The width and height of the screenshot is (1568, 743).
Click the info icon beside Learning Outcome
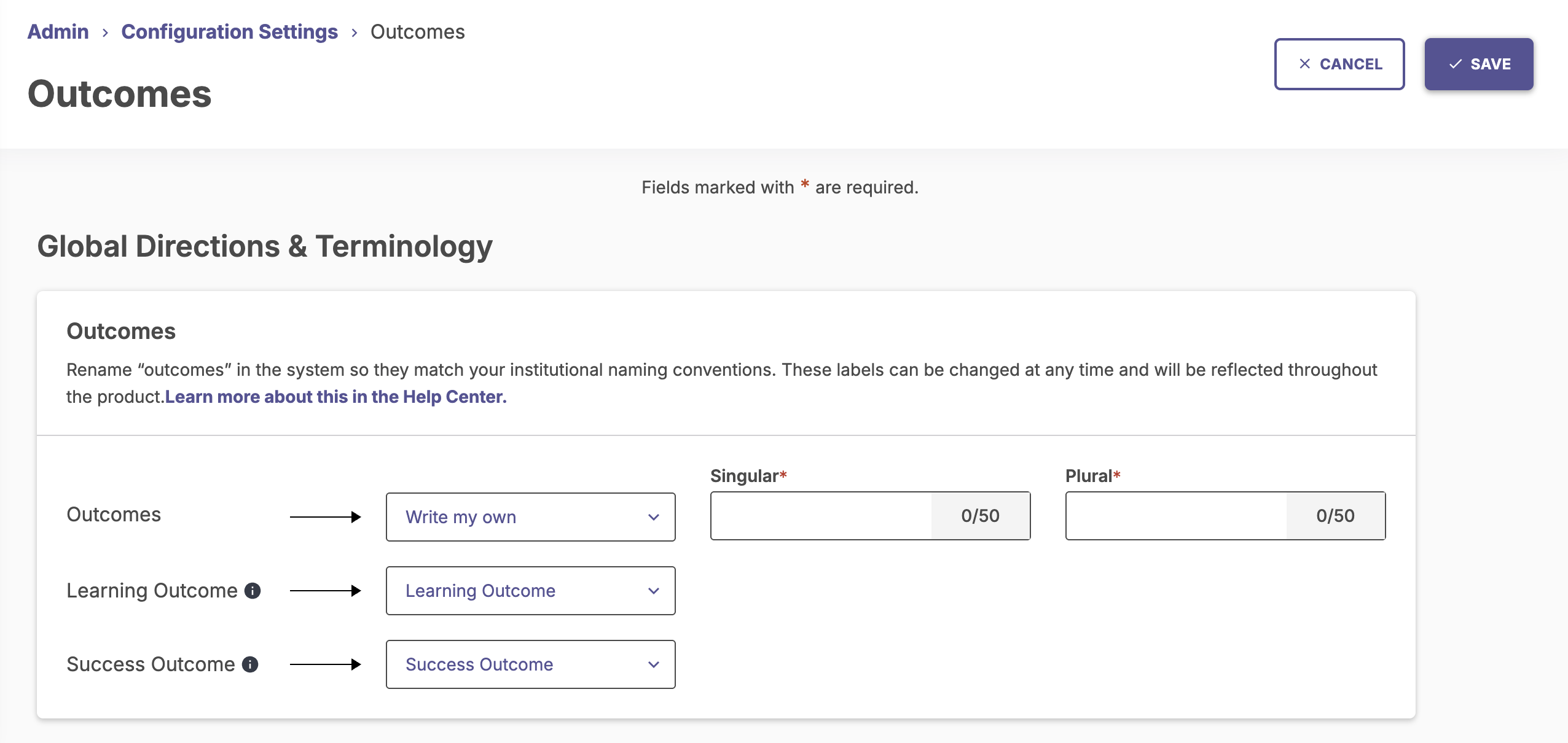tap(253, 591)
